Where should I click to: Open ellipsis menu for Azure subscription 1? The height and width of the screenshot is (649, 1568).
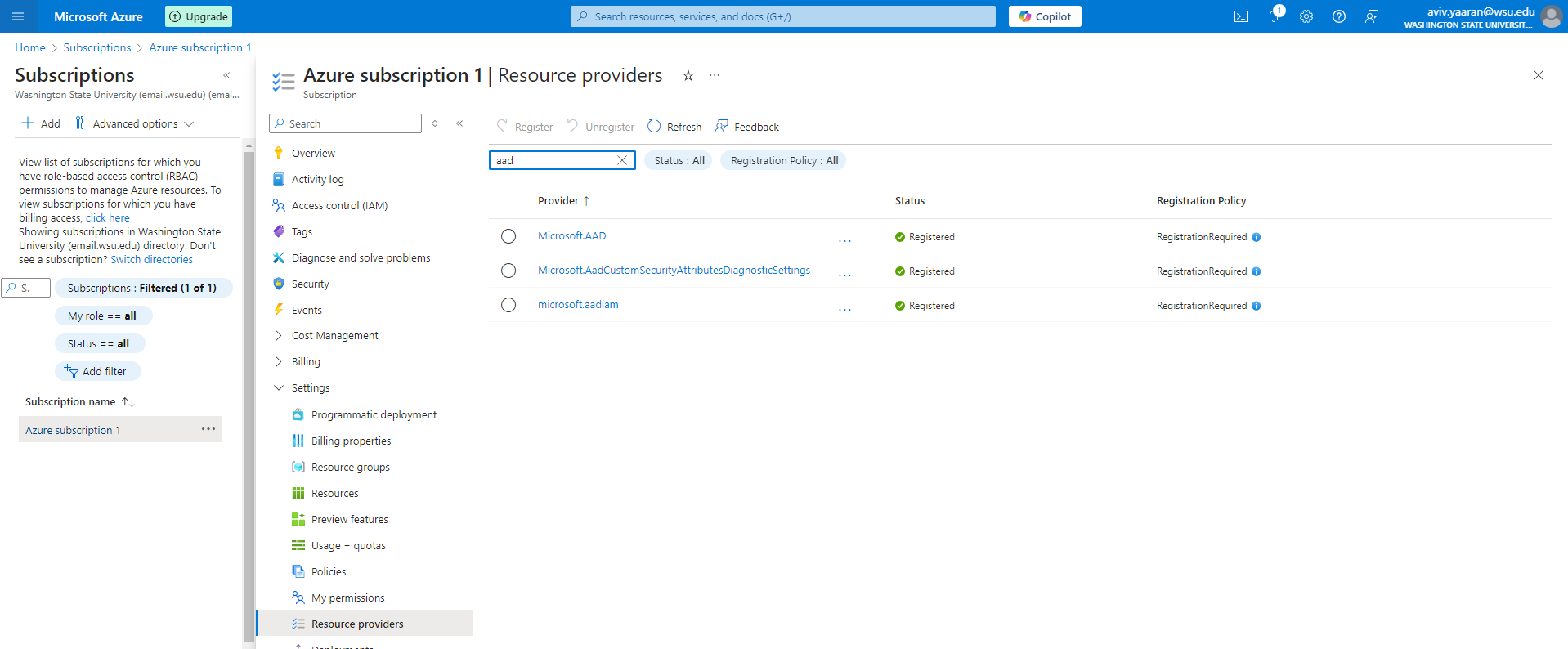208,429
